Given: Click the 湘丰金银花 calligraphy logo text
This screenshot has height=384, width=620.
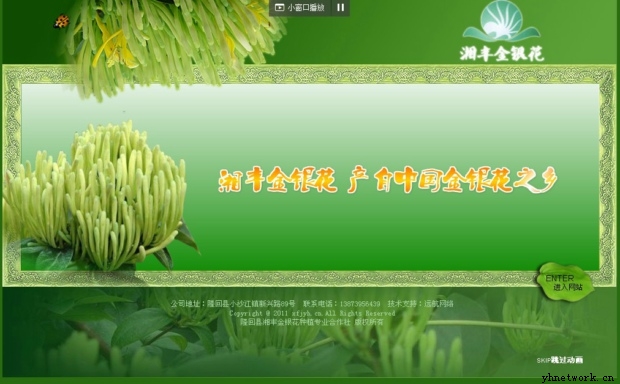Looking at the screenshot, I should point(502,53).
